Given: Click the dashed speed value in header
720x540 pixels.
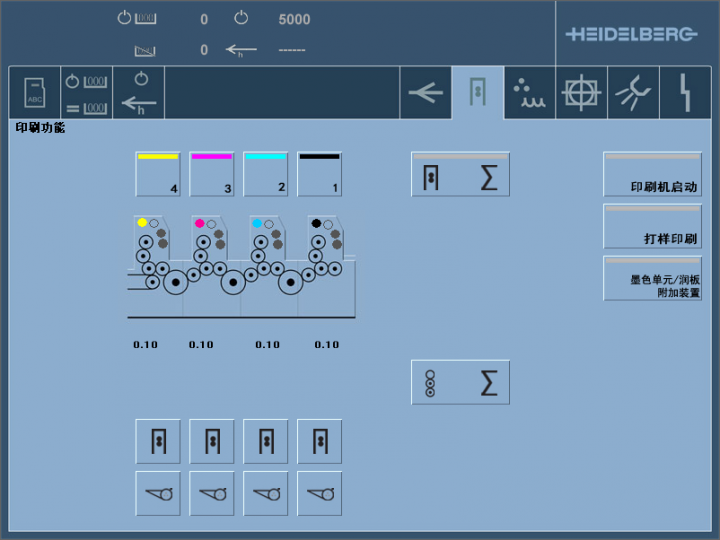Looking at the screenshot, I should coord(292,50).
